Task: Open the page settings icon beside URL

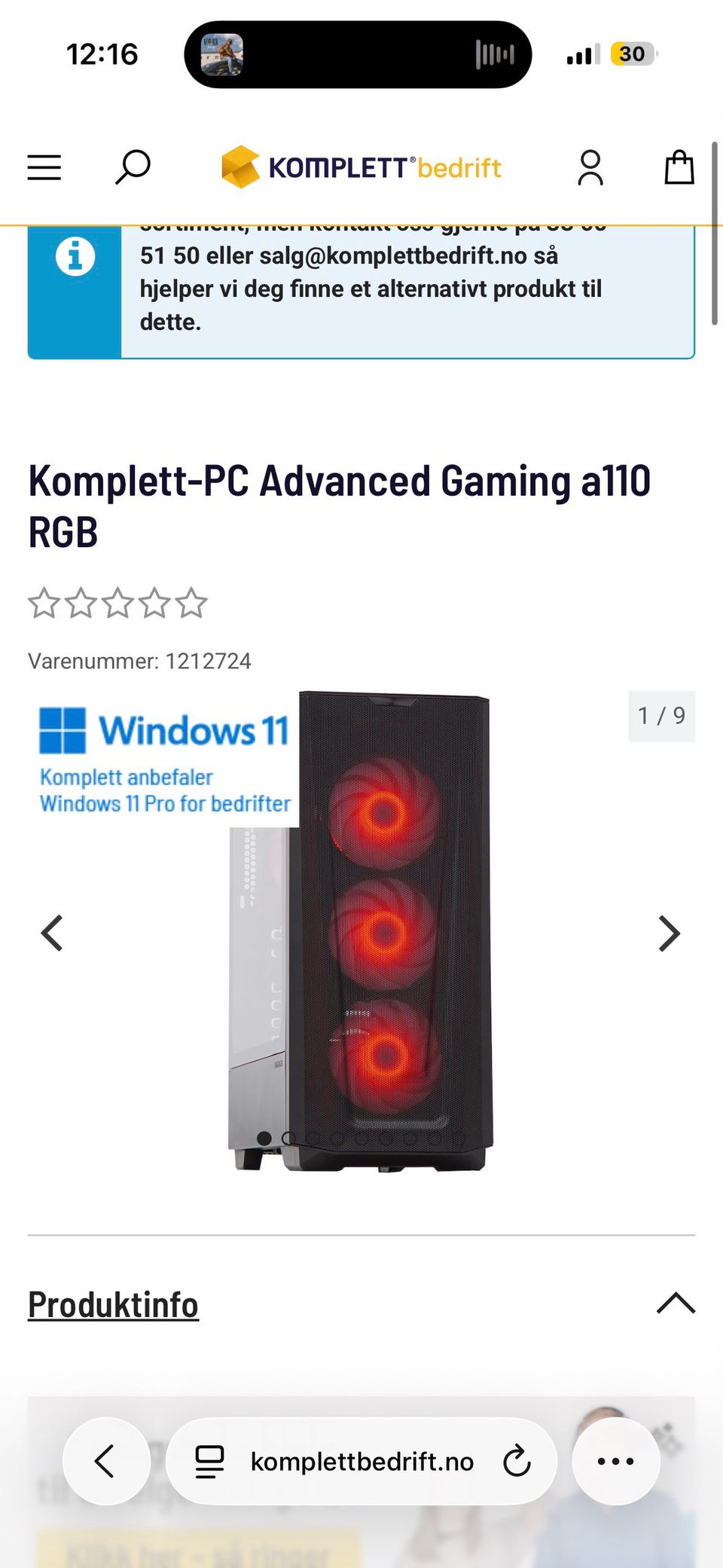Action: (x=209, y=1461)
